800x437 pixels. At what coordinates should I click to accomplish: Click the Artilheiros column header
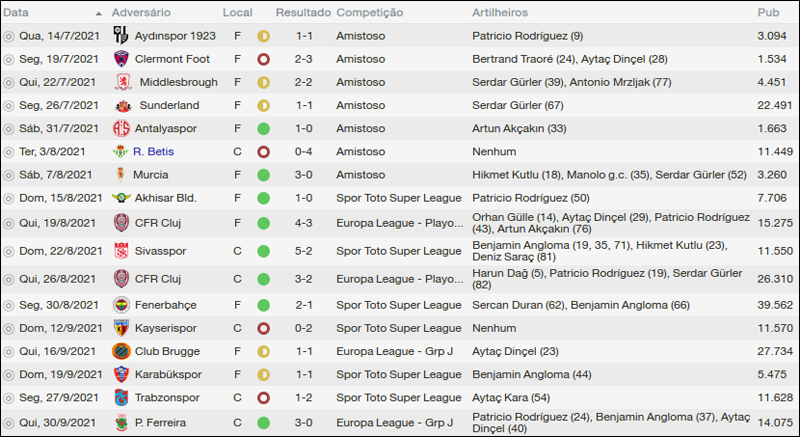pyautogui.click(x=503, y=12)
